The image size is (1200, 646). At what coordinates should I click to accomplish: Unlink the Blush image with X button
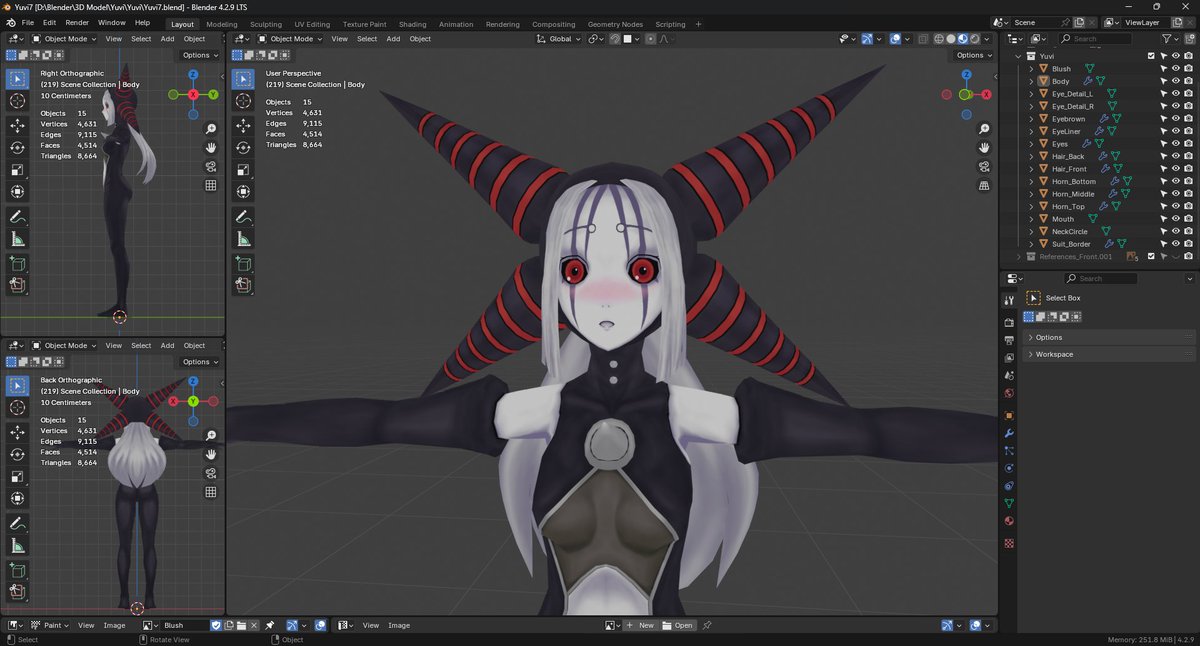pyautogui.click(x=256, y=625)
